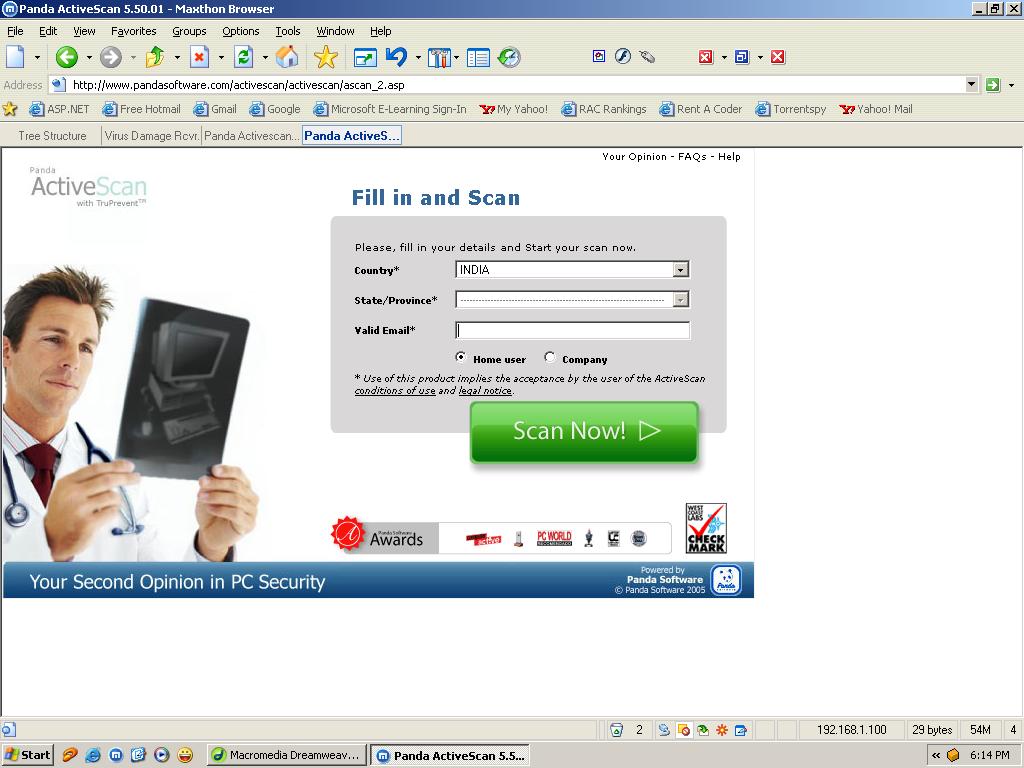The width and height of the screenshot is (1024, 768).
Task: Click the Up folder-arrow toolbar icon
Action: tap(155, 57)
